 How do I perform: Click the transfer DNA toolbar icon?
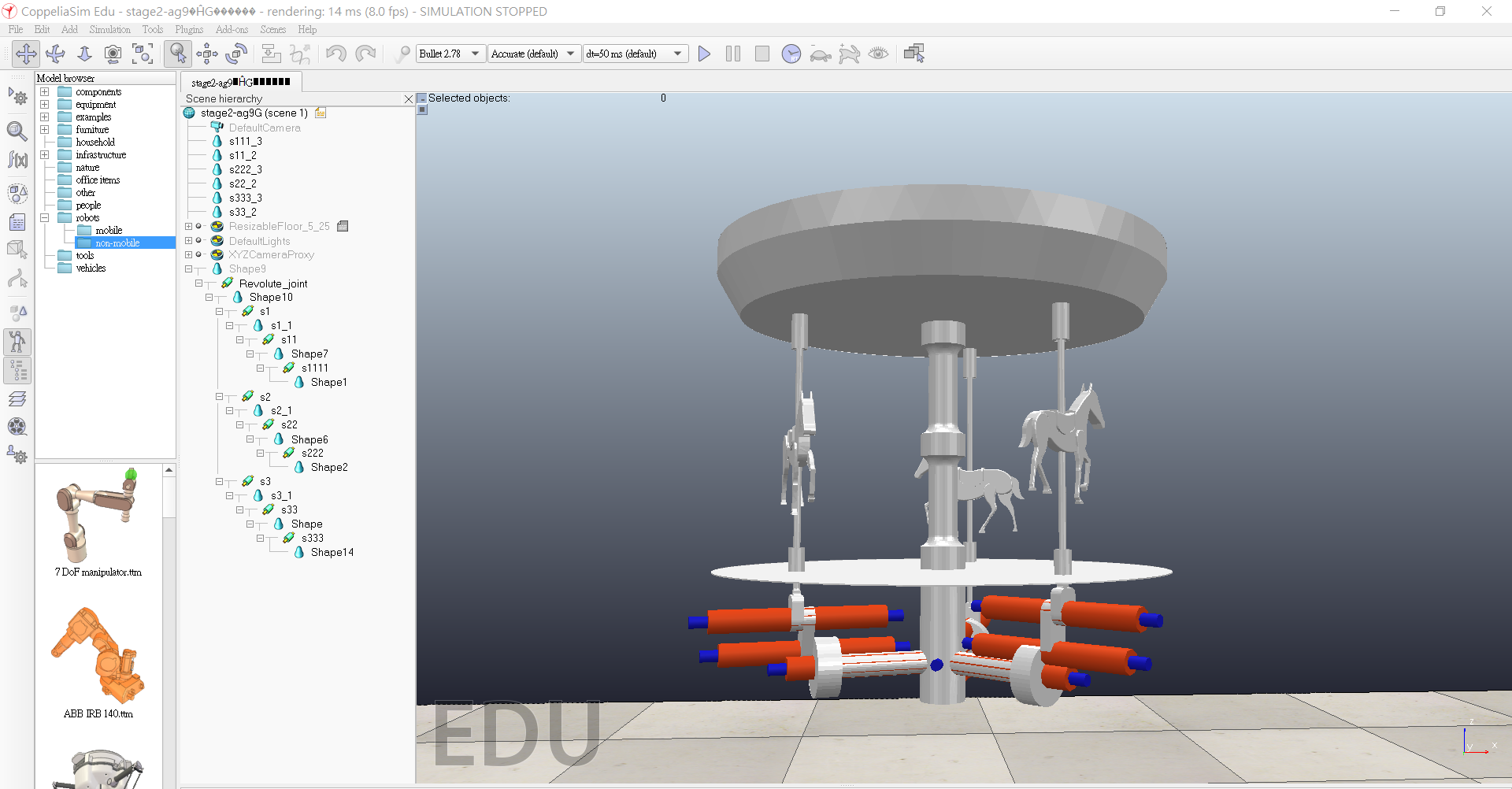click(300, 54)
